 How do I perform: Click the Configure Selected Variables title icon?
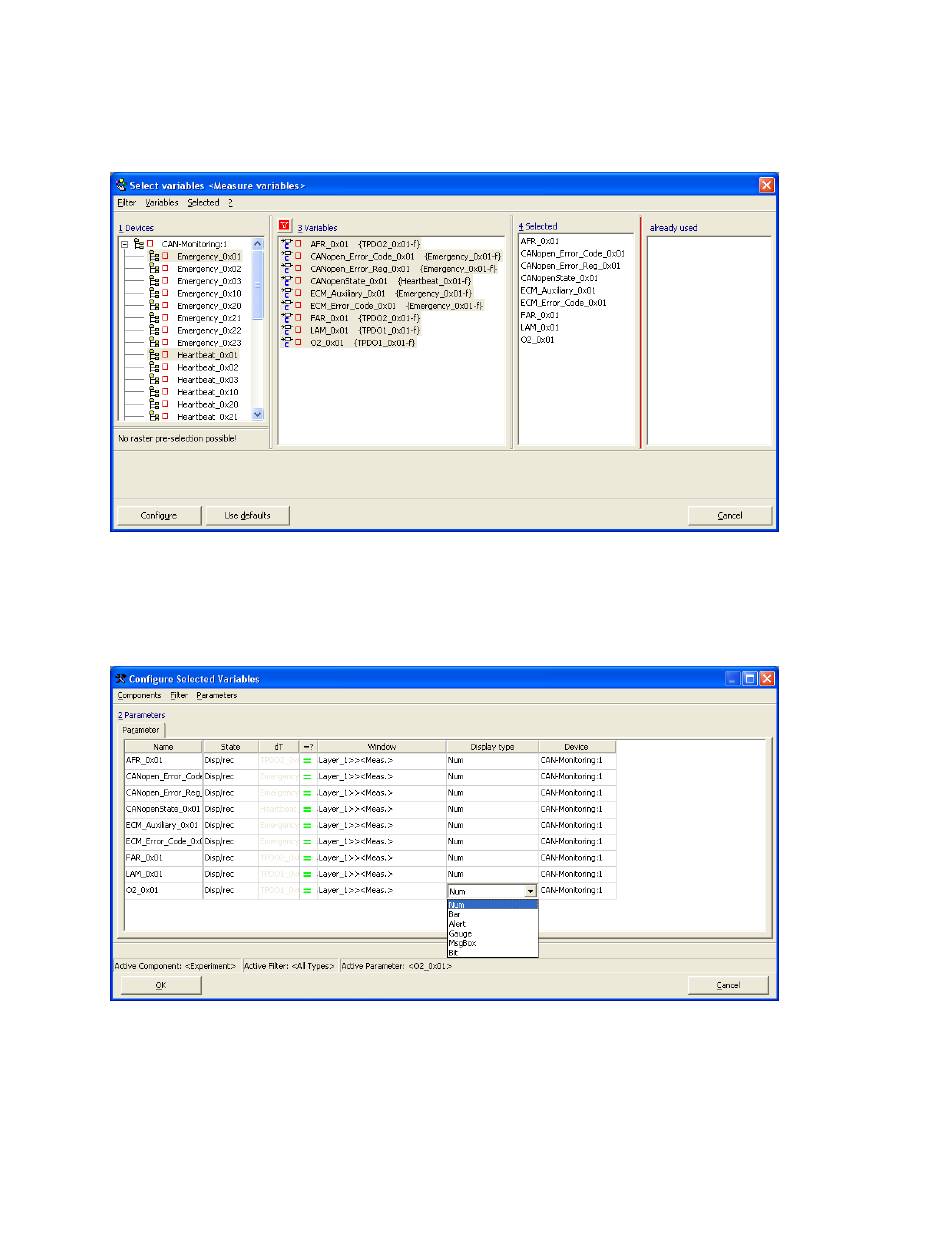[120, 678]
